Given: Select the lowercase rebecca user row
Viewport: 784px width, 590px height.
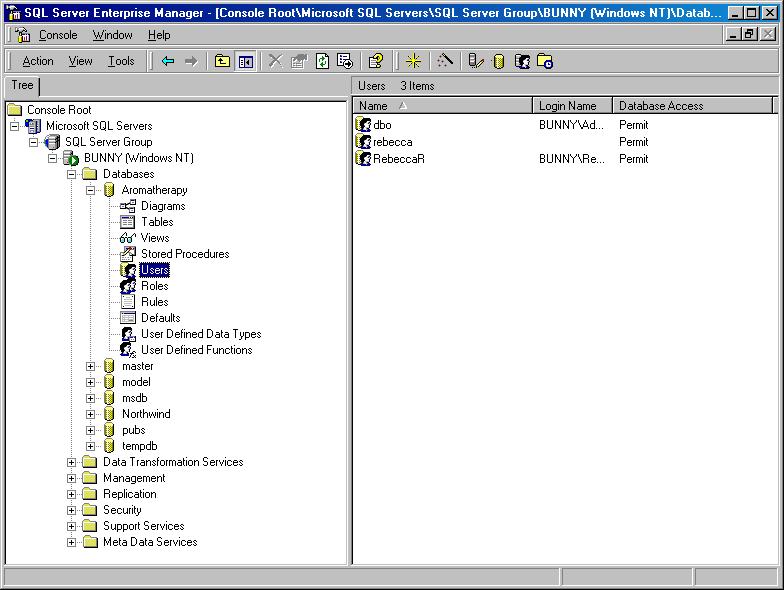Looking at the screenshot, I should 565,142.
